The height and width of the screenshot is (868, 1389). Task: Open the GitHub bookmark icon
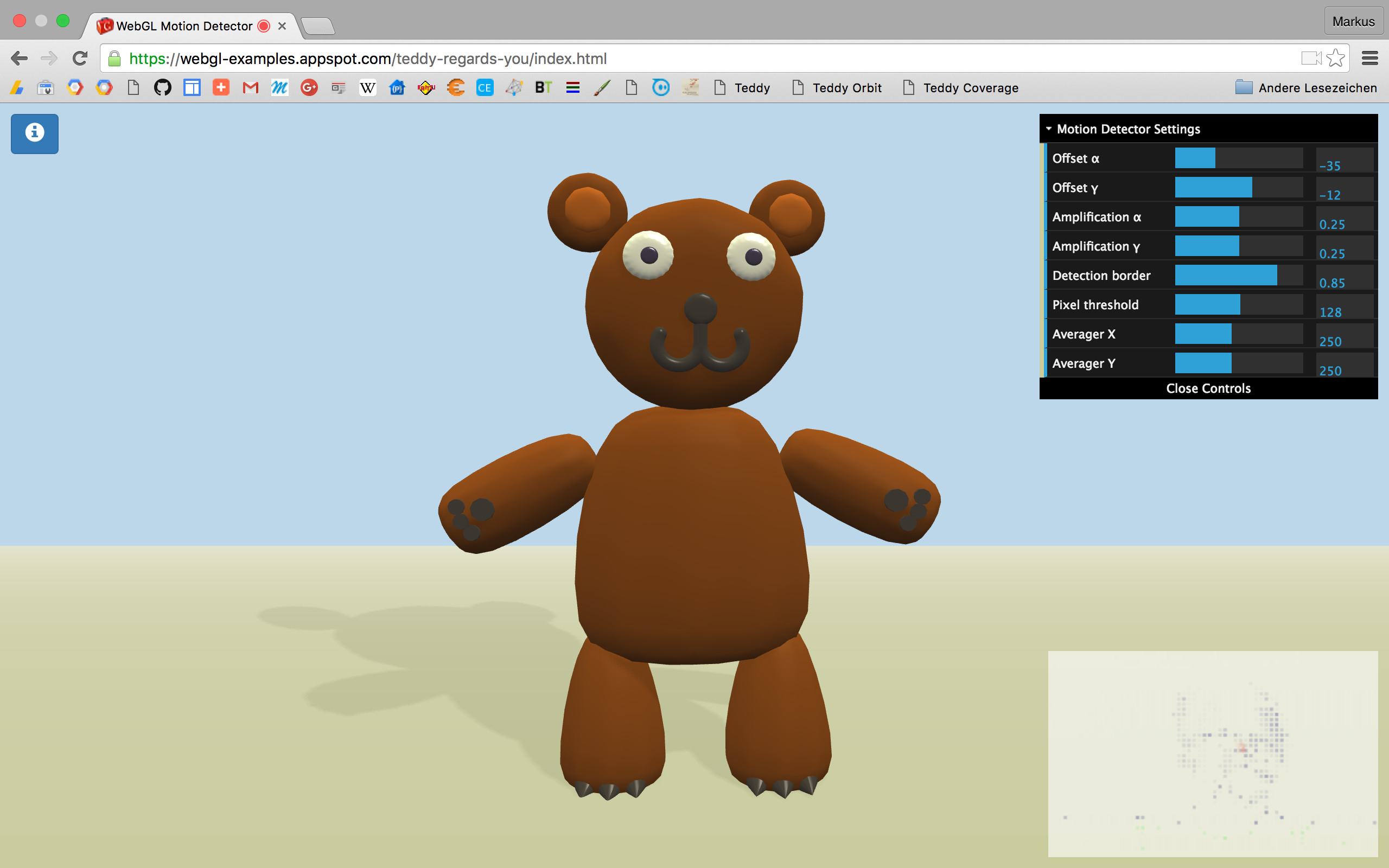point(162,88)
